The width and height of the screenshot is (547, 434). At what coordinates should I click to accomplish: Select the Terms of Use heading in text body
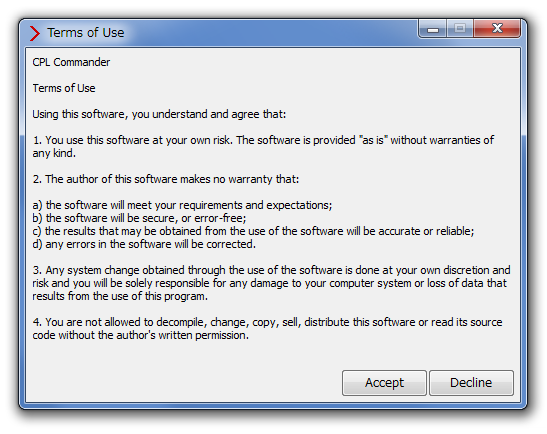[x=64, y=88]
